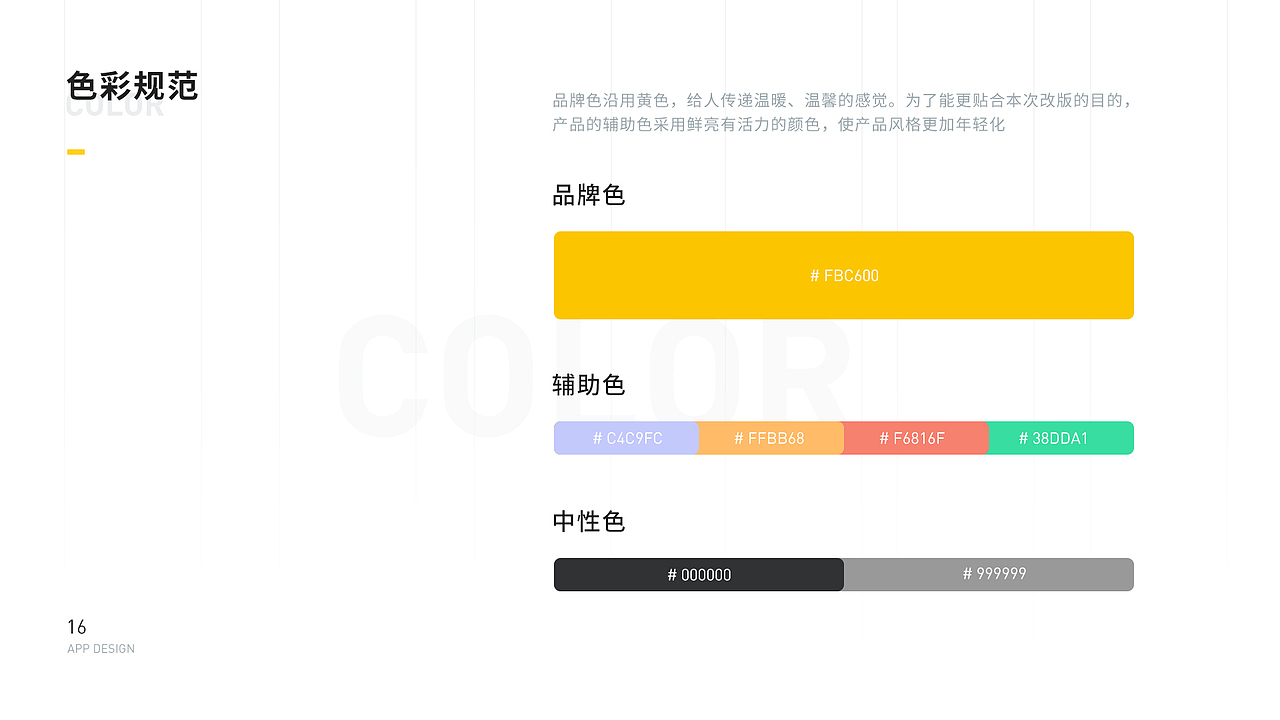Select the #C4C9FC purple auxiliary swatch
The height and width of the screenshot is (720, 1280).
coord(627,438)
